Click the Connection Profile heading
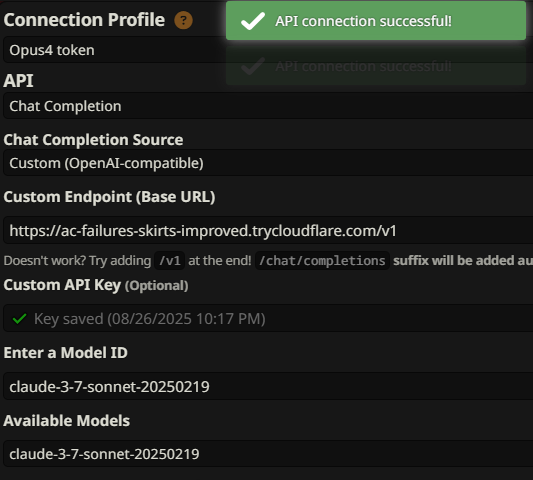This screenshot has height=480, width=533. click(84, 20)
